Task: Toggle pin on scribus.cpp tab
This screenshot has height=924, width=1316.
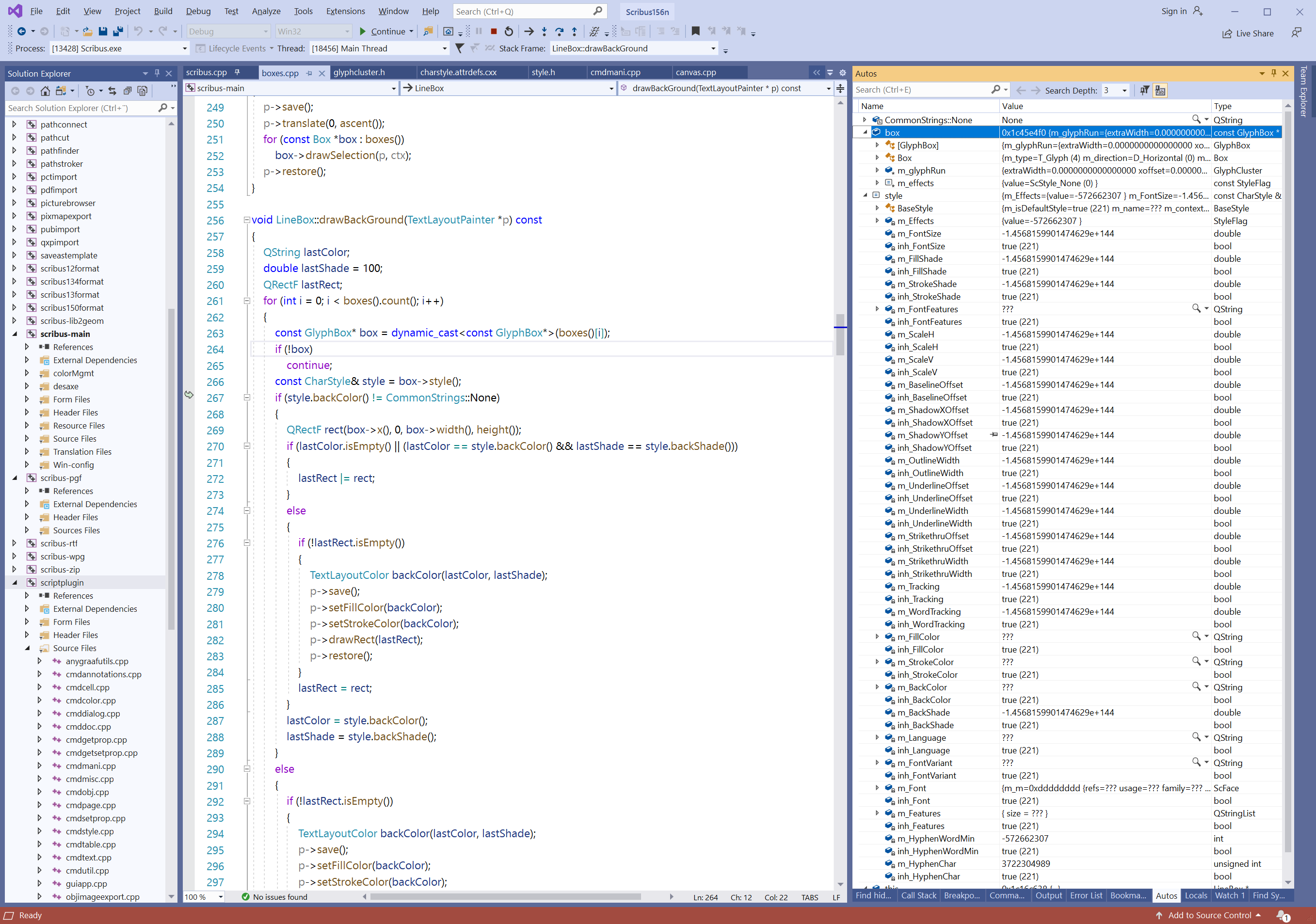Action: tap(237, 72)
